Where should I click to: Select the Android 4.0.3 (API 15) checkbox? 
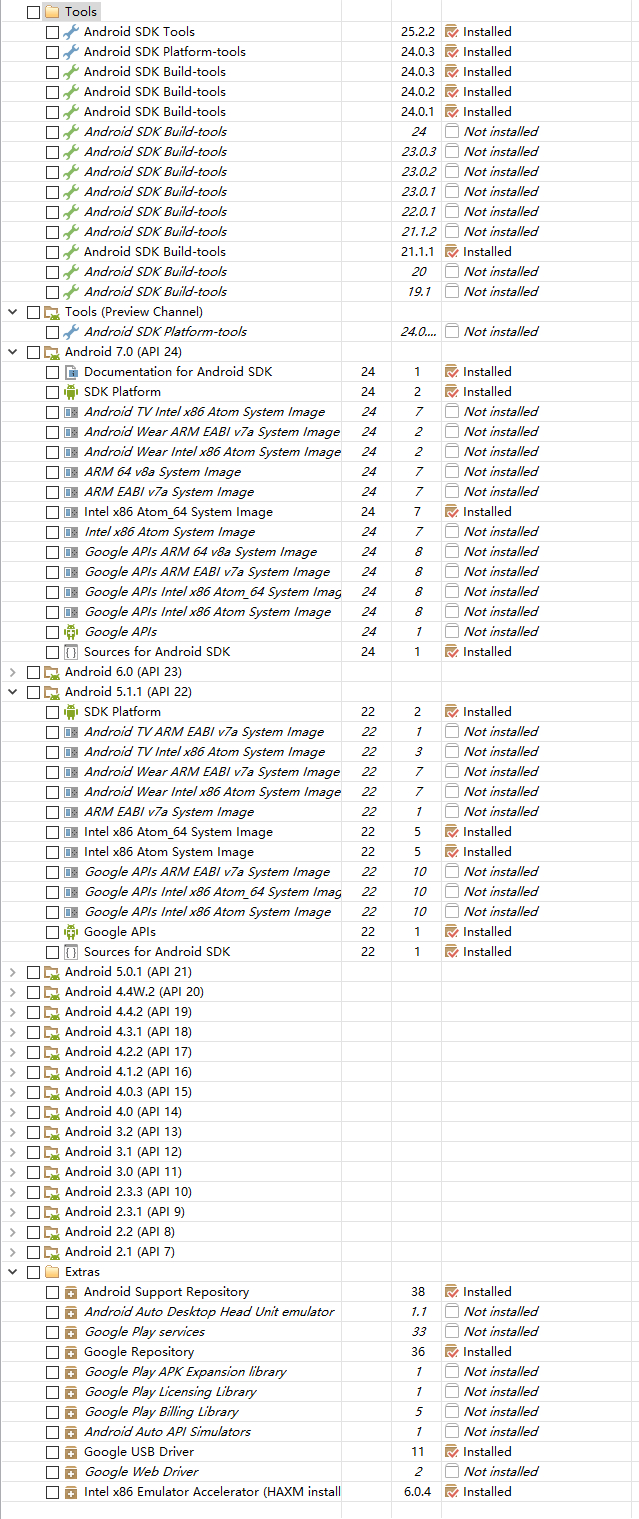tap(33, 1092)
